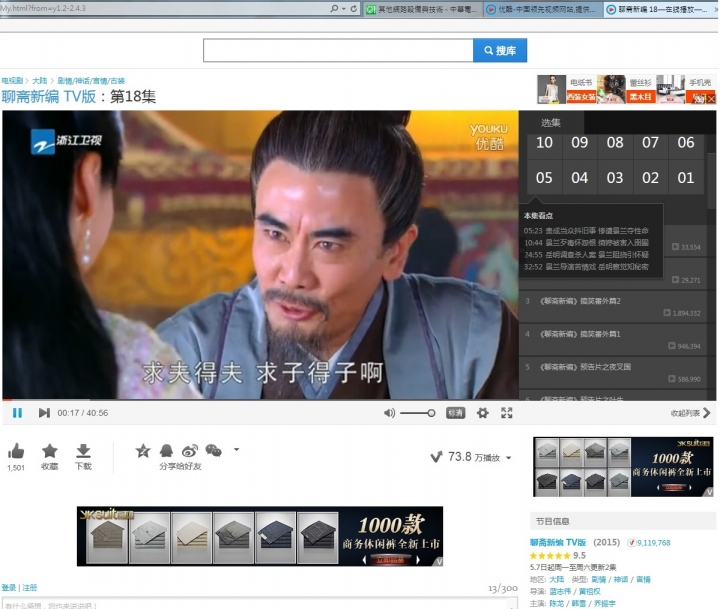
Task: Collapse the playlist via 收起列表 arrow
Action: pos(691,413)
